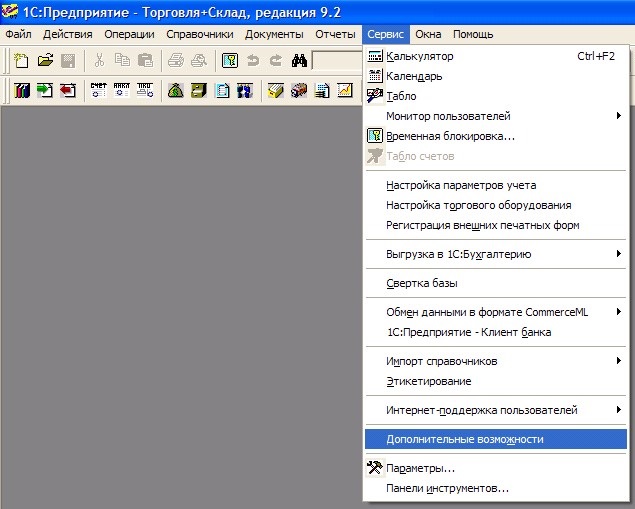Image resolution: width=635 pixels, height=509 pixels.
Task: Click the red arrow outgoing document icon
Action: click(68, 90)
